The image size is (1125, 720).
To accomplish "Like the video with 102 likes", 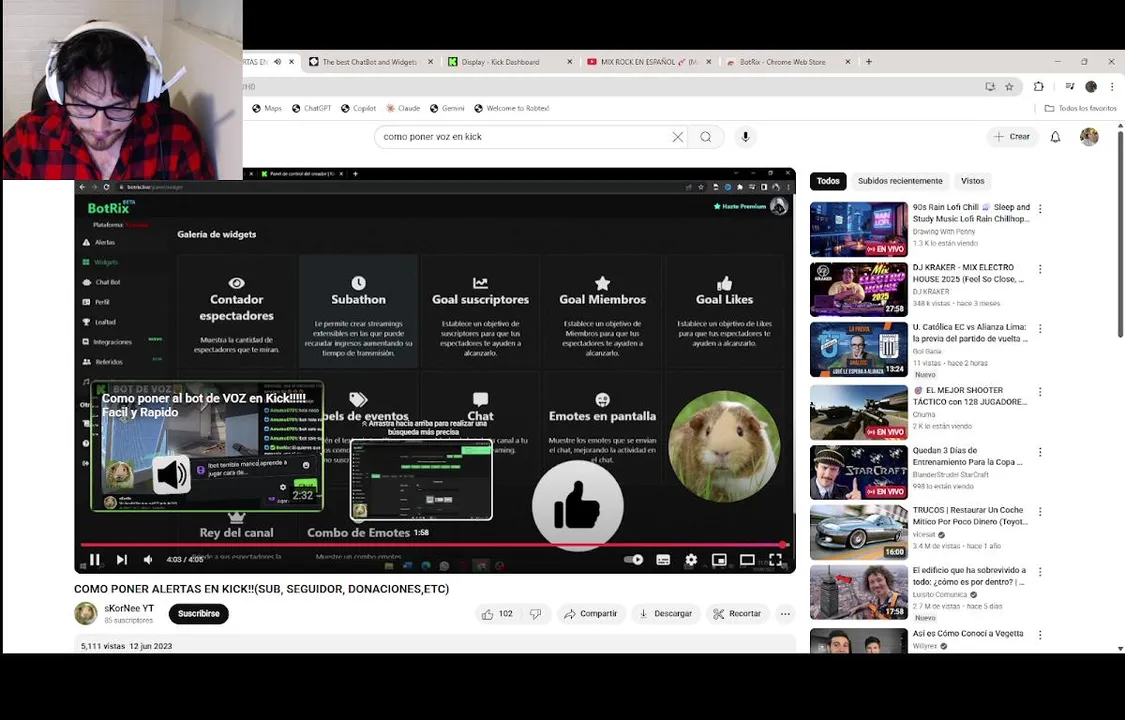I will [x=497, y=614].
